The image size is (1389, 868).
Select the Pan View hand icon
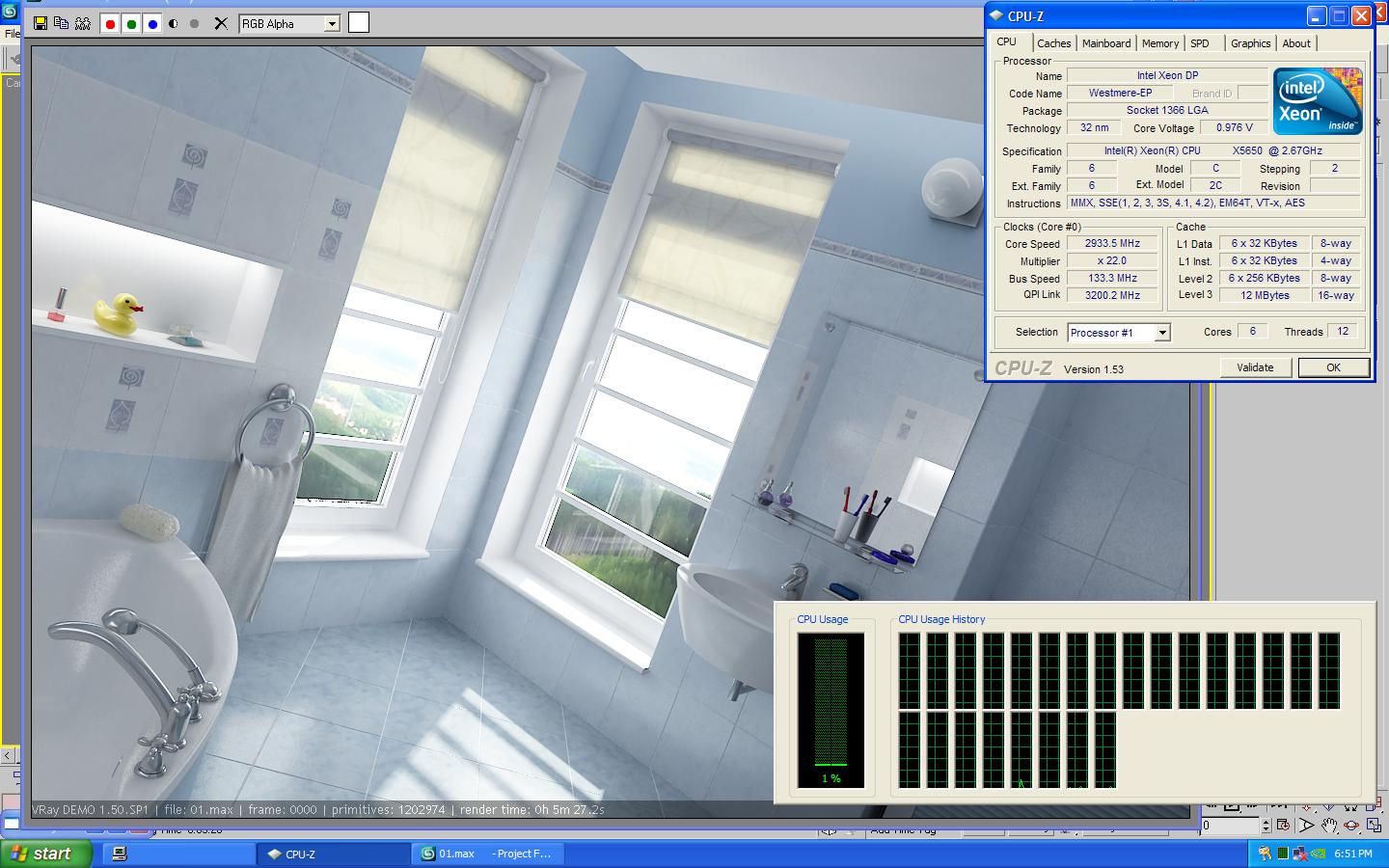[1329, 825]
